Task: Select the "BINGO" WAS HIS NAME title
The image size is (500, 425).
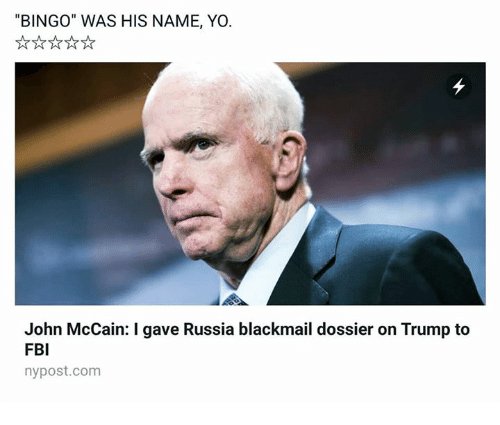Action: [x=123, y=22]
